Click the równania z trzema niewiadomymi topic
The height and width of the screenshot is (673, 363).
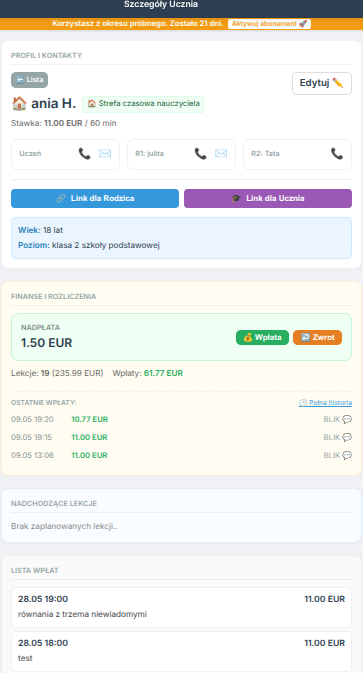(x=82, y=614)
